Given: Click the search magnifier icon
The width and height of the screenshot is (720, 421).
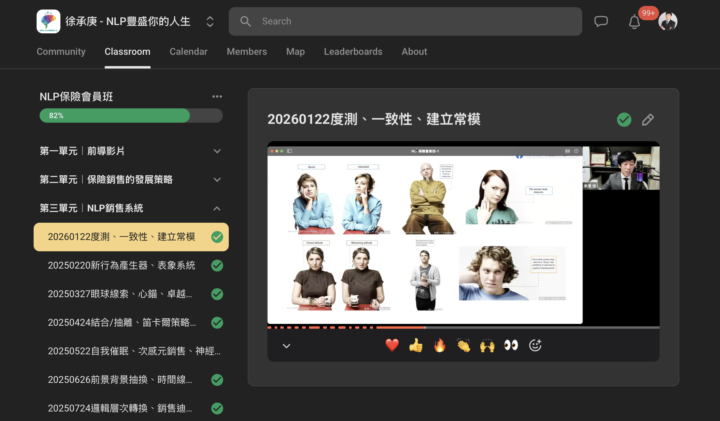Looking at the screenshot, I should point(246,21).
